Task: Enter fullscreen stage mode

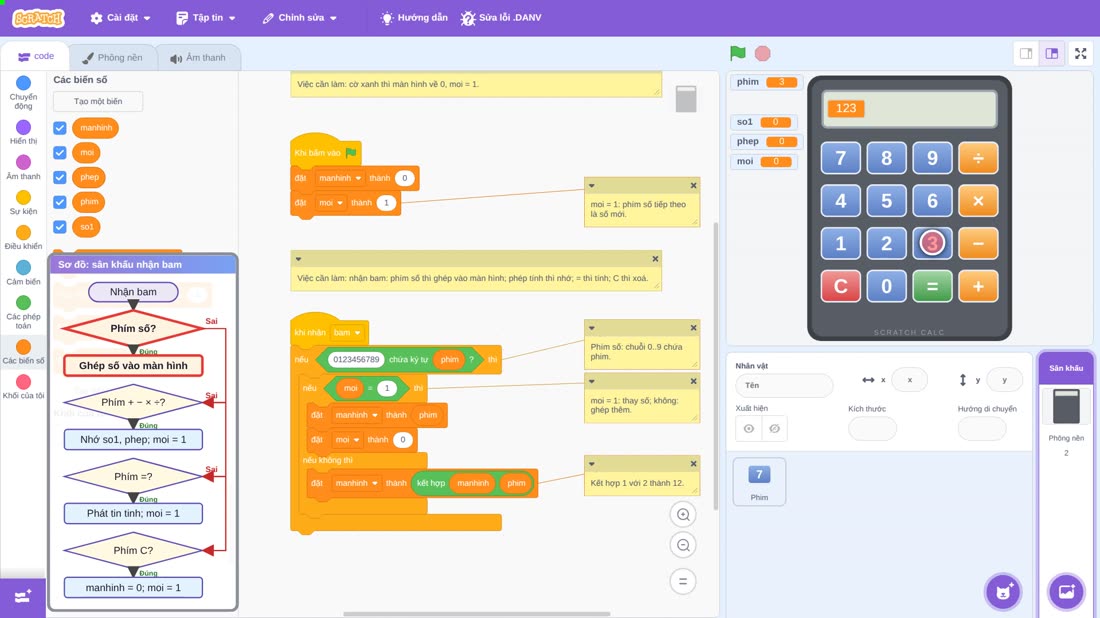Action: 1080,53
